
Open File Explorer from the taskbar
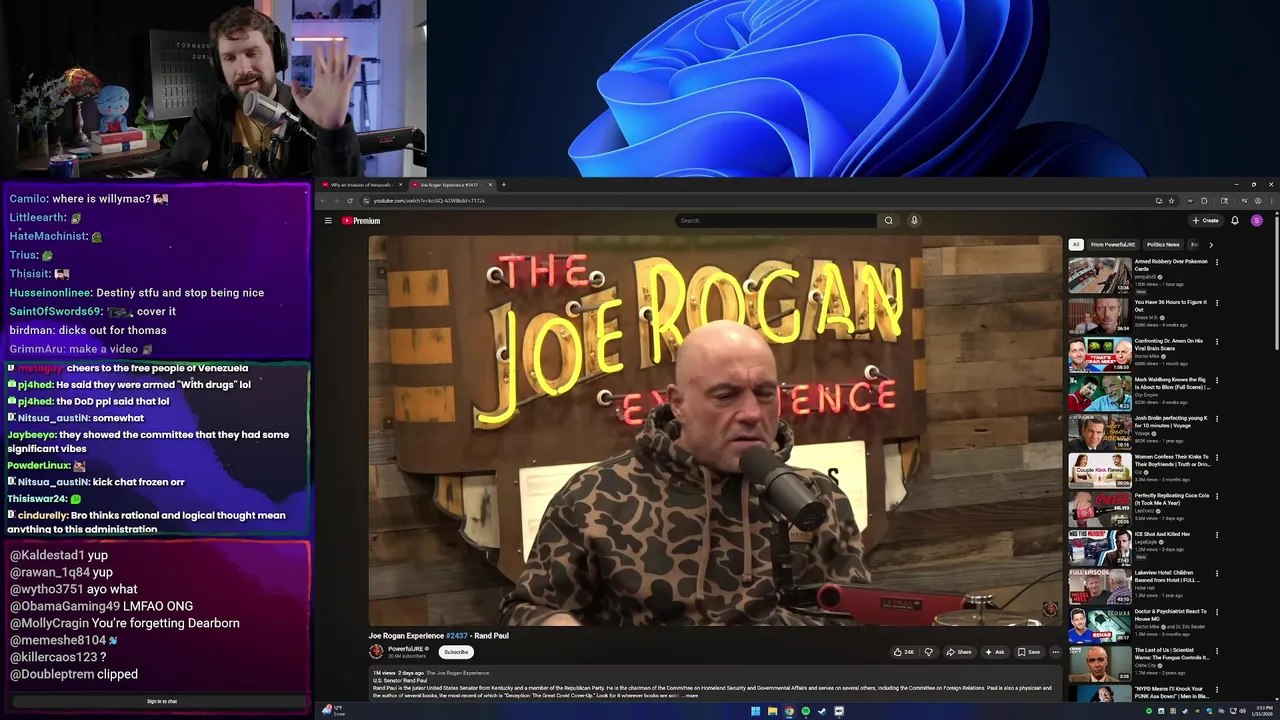772,711
